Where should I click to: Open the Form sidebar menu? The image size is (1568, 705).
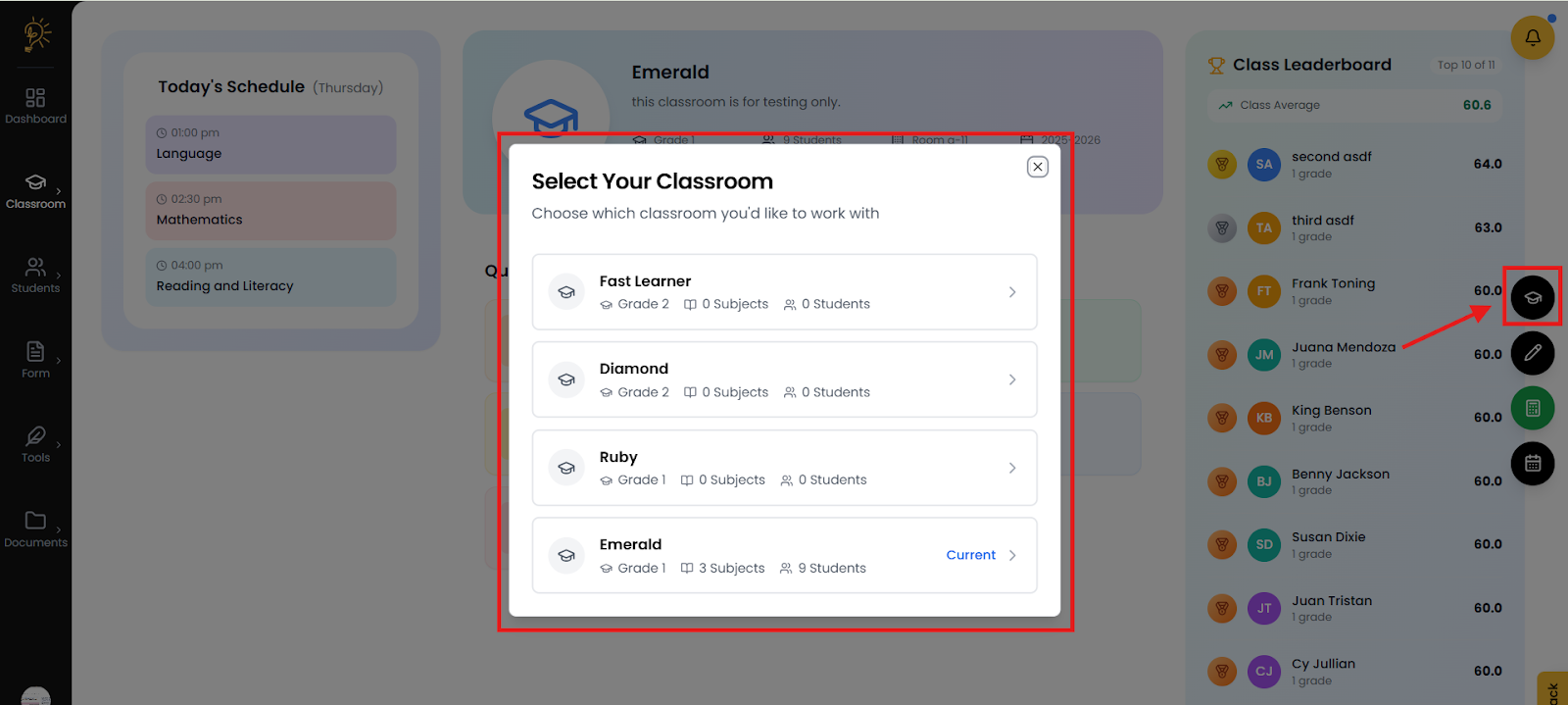(x=35, y=359)
